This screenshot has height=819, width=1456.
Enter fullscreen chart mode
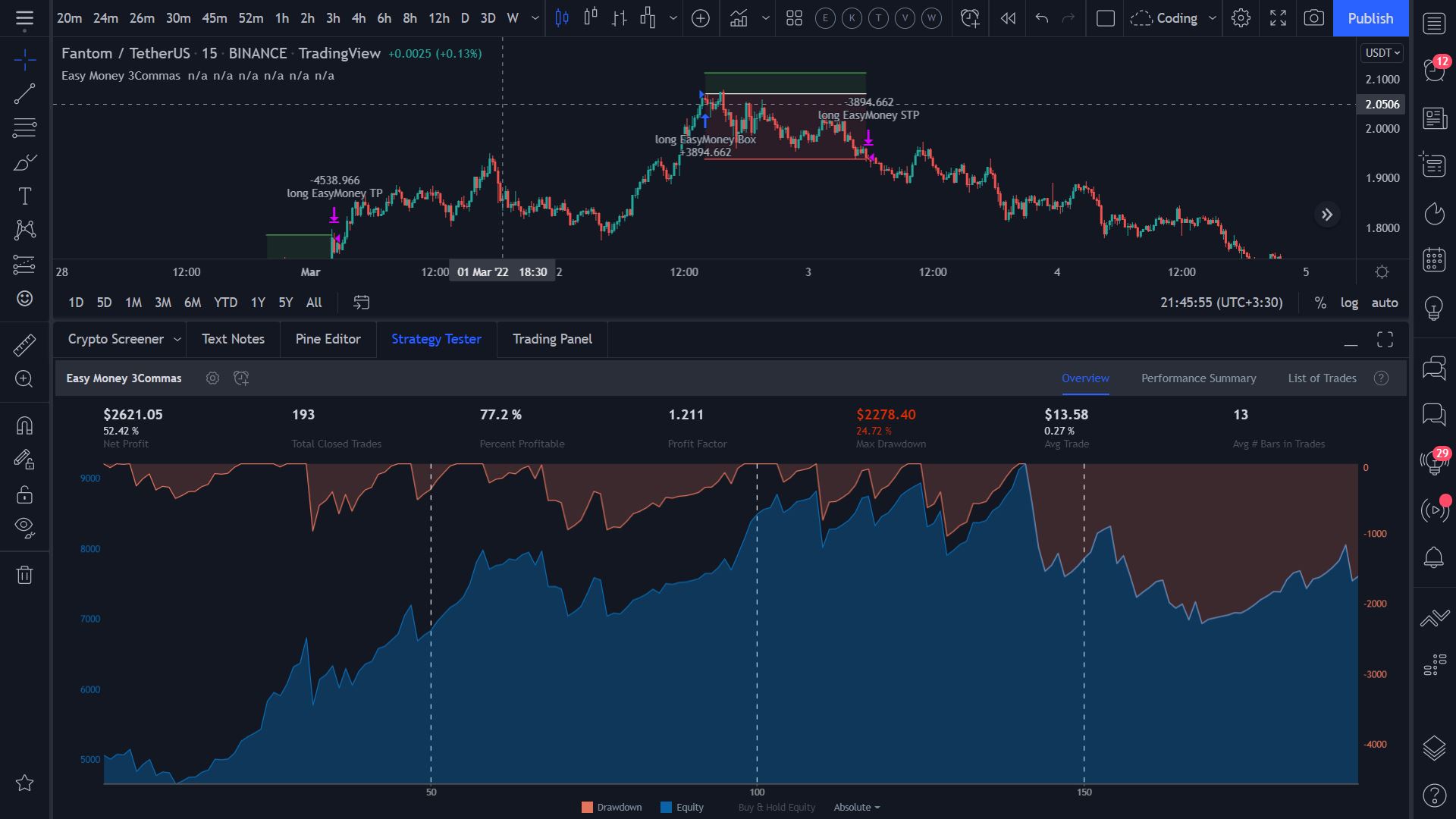click(1278, 18)
